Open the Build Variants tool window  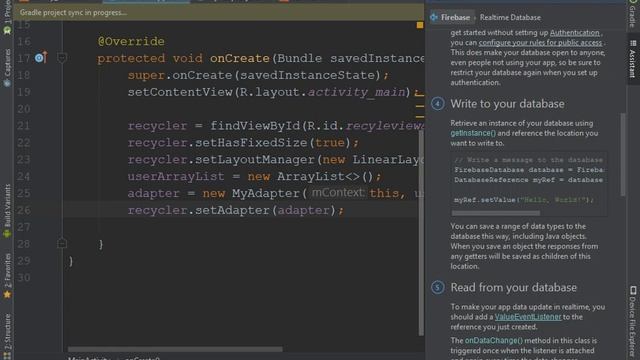pyautogui.click(x=7, y=211)
